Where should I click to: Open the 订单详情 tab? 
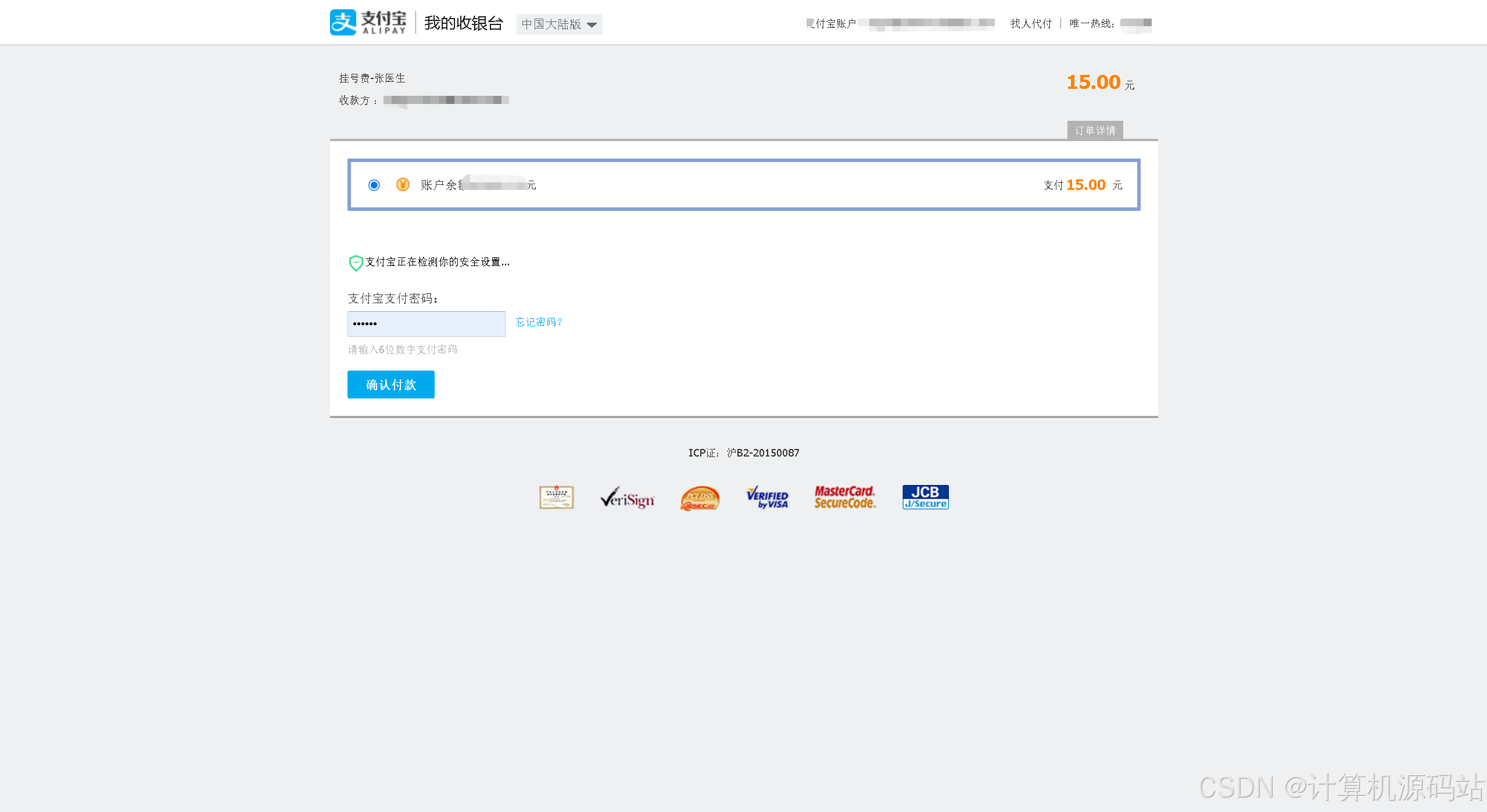[x=1095, y=131]
